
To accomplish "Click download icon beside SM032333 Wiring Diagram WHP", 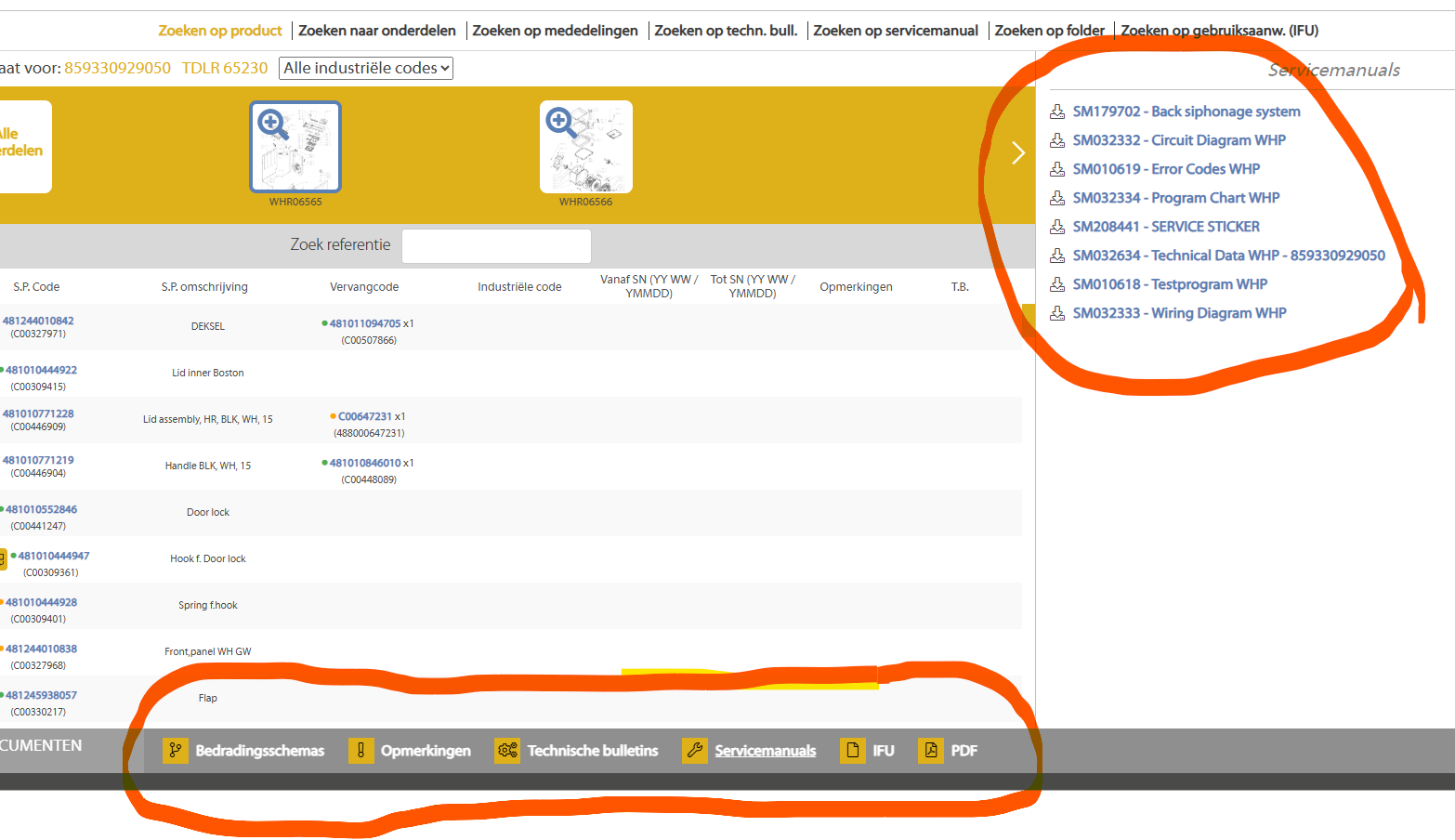I will tap(1057, 313).
